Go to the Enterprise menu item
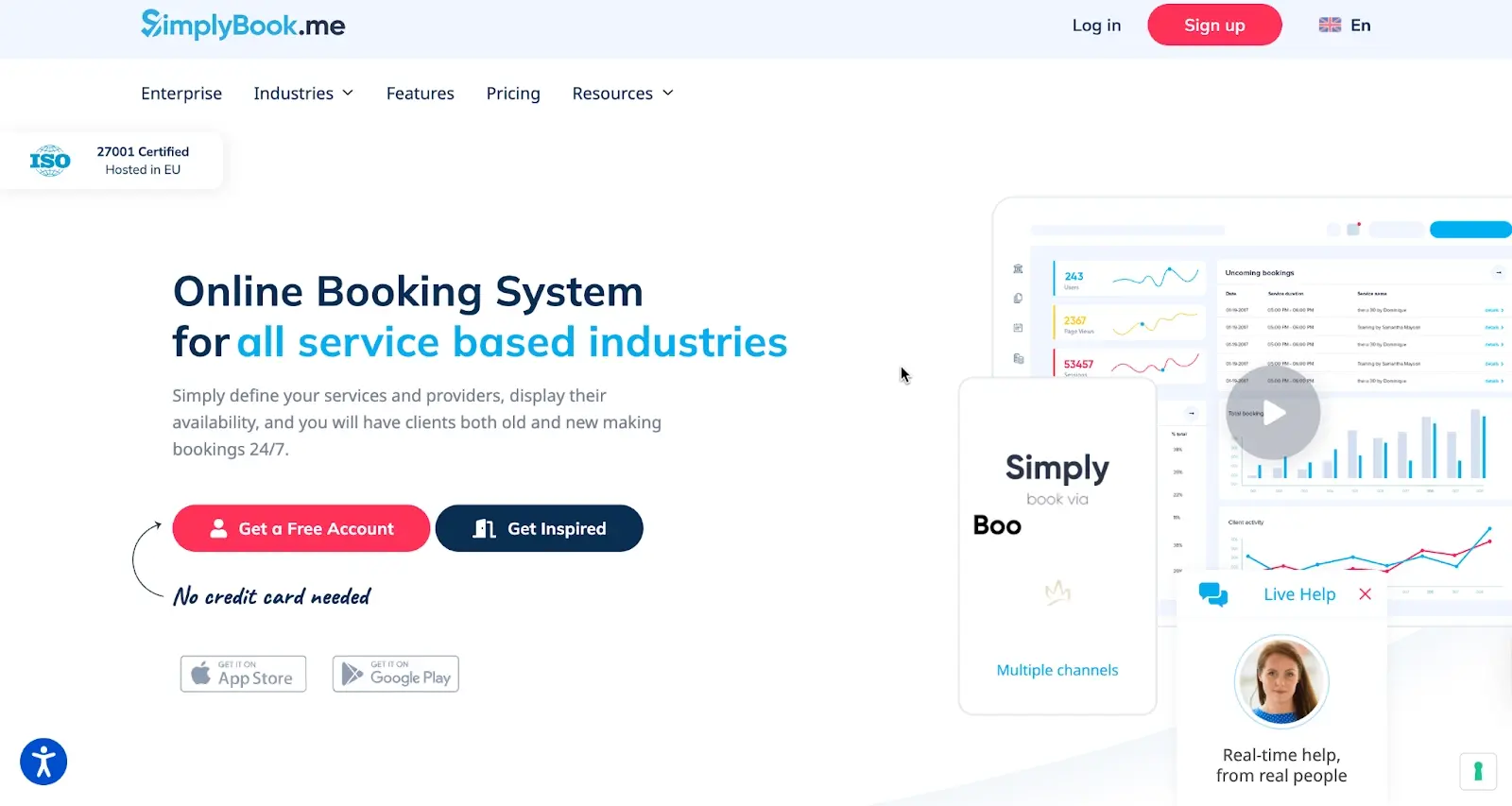This screenshot has height=806, width=1512. tap(181, 94)
